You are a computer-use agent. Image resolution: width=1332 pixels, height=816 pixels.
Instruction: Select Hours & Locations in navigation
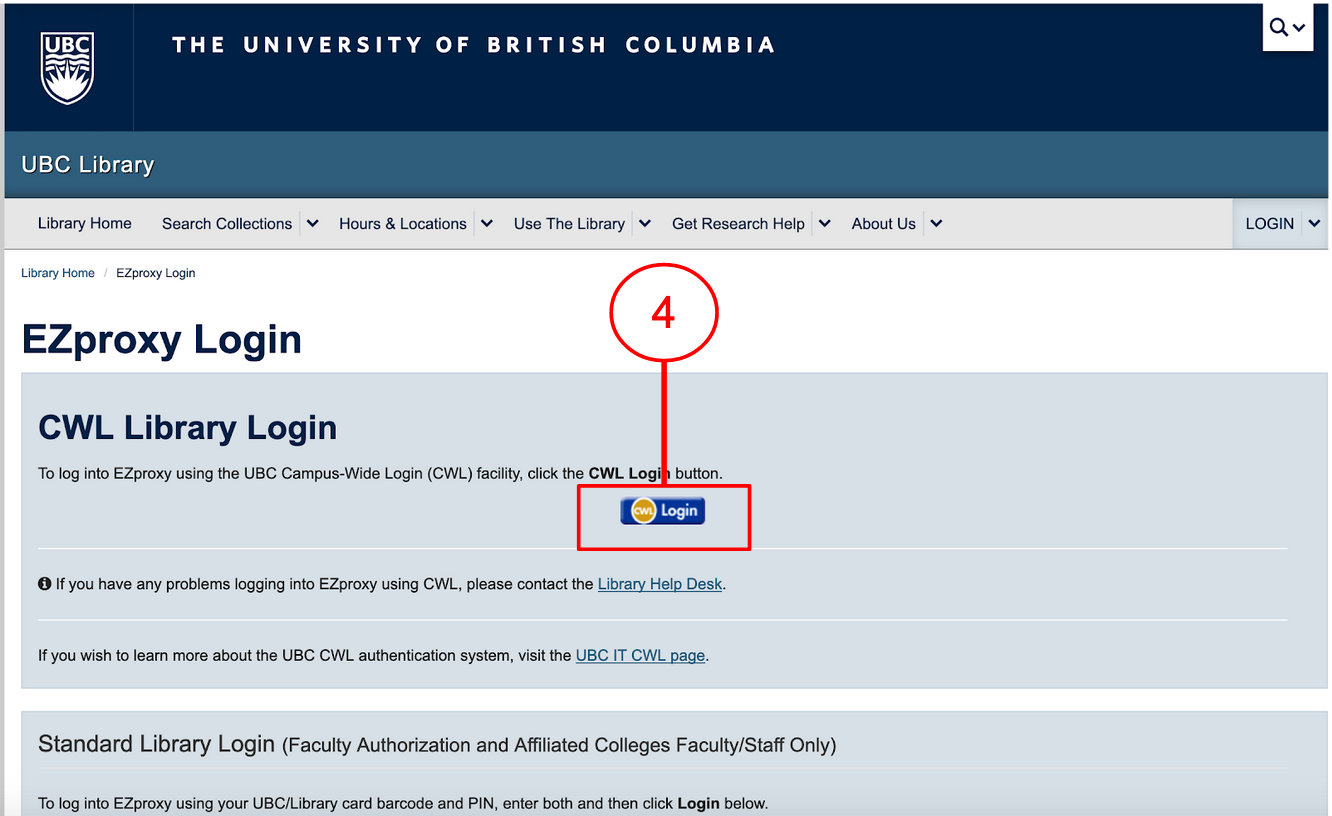[x=403, y=224]
